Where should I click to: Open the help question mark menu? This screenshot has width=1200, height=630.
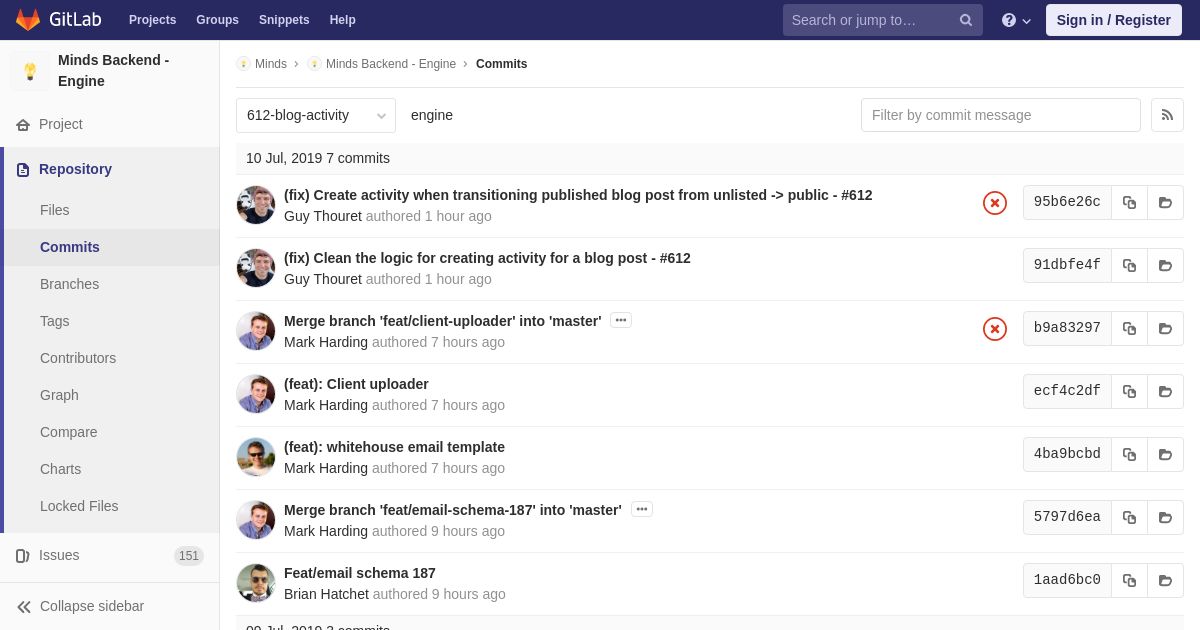click(1016, 20)
